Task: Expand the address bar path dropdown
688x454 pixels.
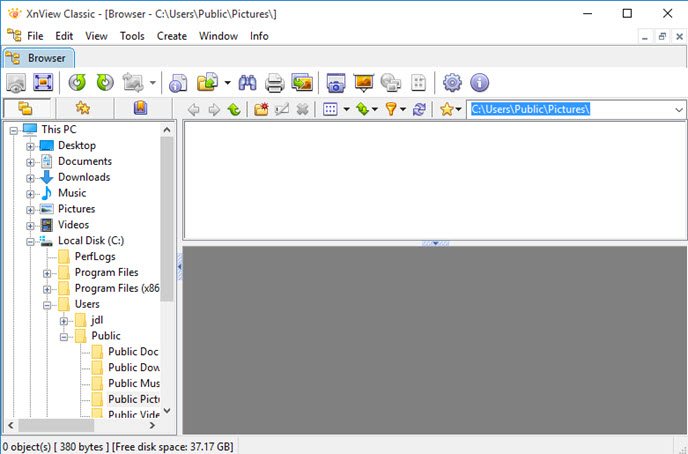Action: point(679,110)
